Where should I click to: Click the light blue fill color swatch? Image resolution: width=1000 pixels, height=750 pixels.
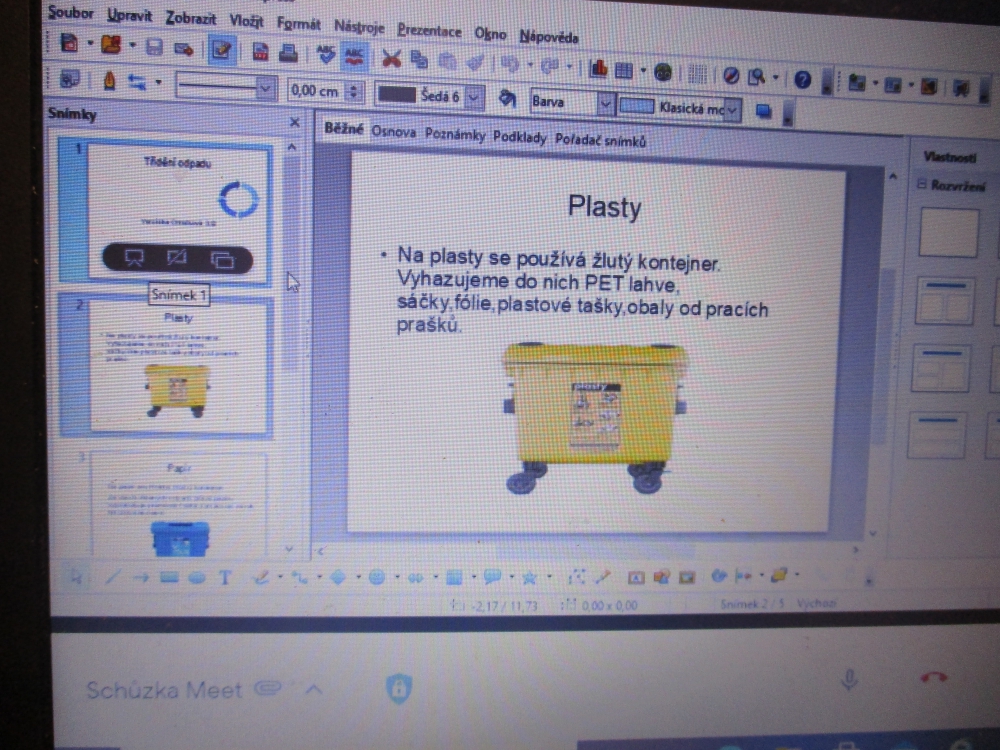click(637, 106)
